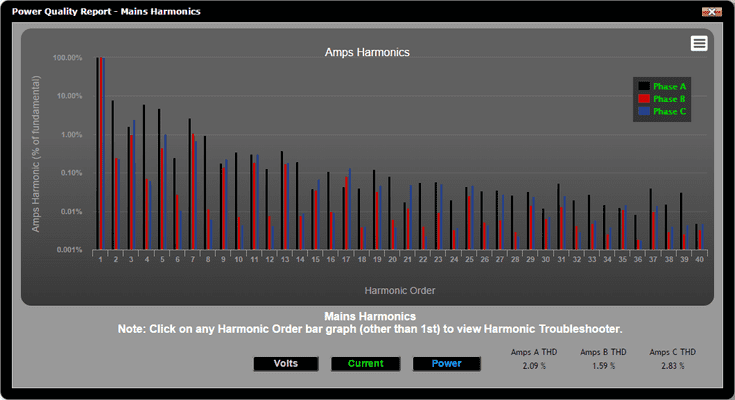Image resolution: width=735 pixels, height=400 pixels.
Task: Click the Amps Harmonics chart title
Action: pyautogui.click(x=367, y=52)
